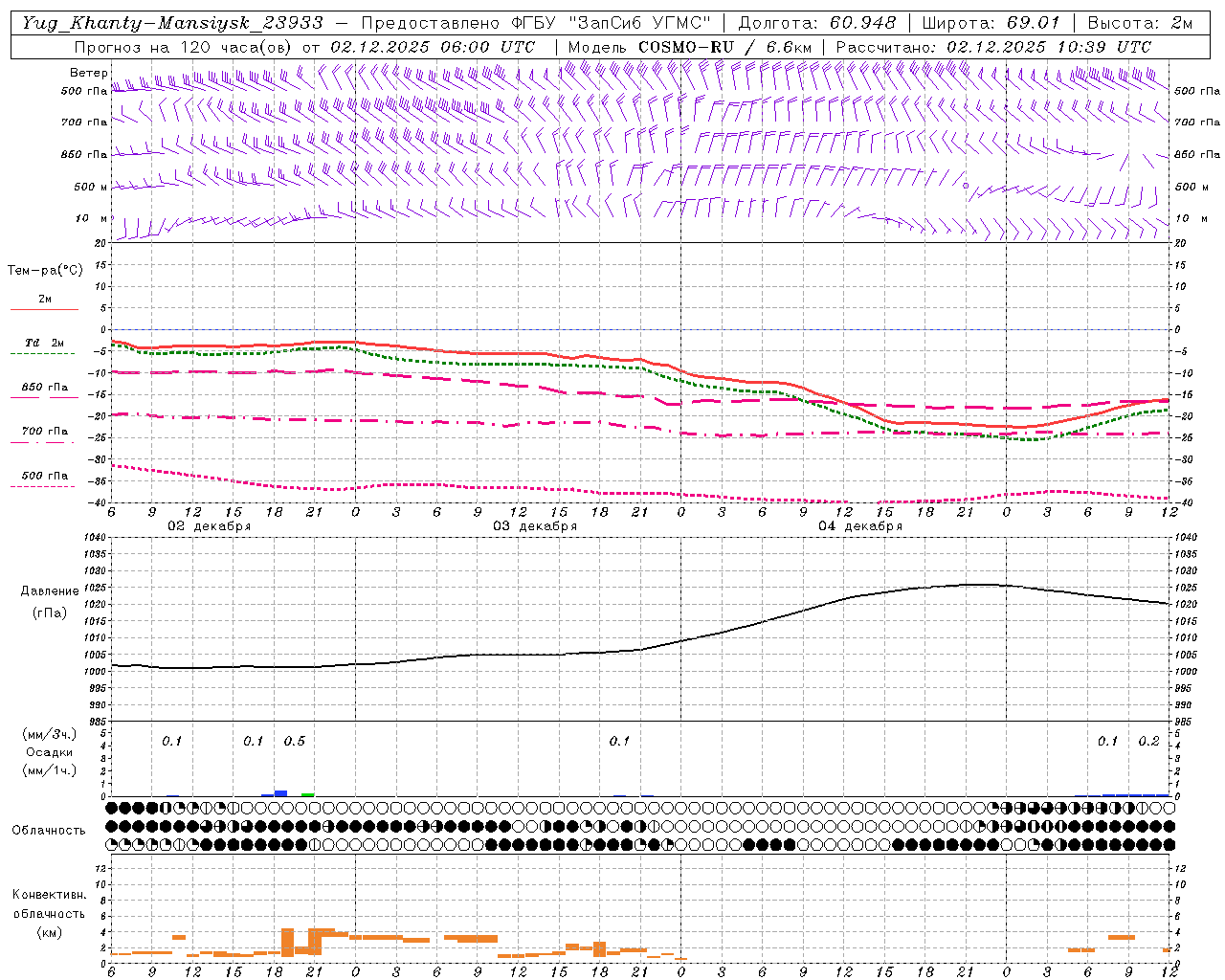1225x980 pixels.
Task: Click the 0.5 precipitation value
Action: 295,742
